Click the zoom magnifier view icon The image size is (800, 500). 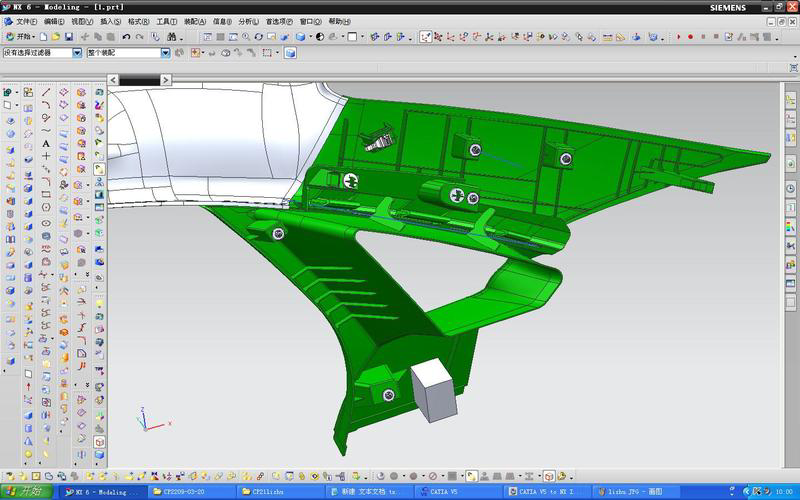coord(242,37)
